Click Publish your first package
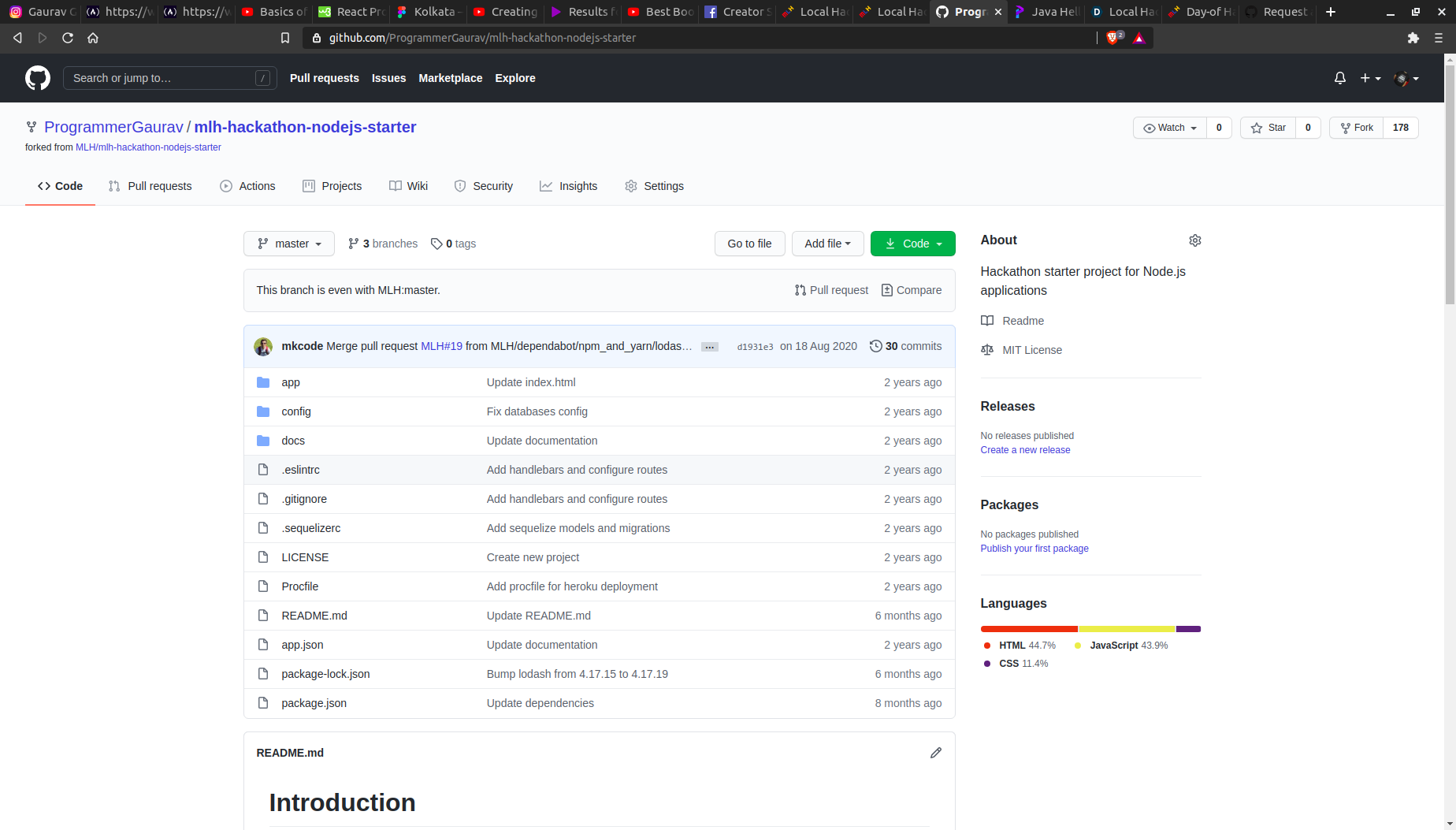Image resolution: width=1456 pixels, height=830 pixels. [x=1034, y=549]
